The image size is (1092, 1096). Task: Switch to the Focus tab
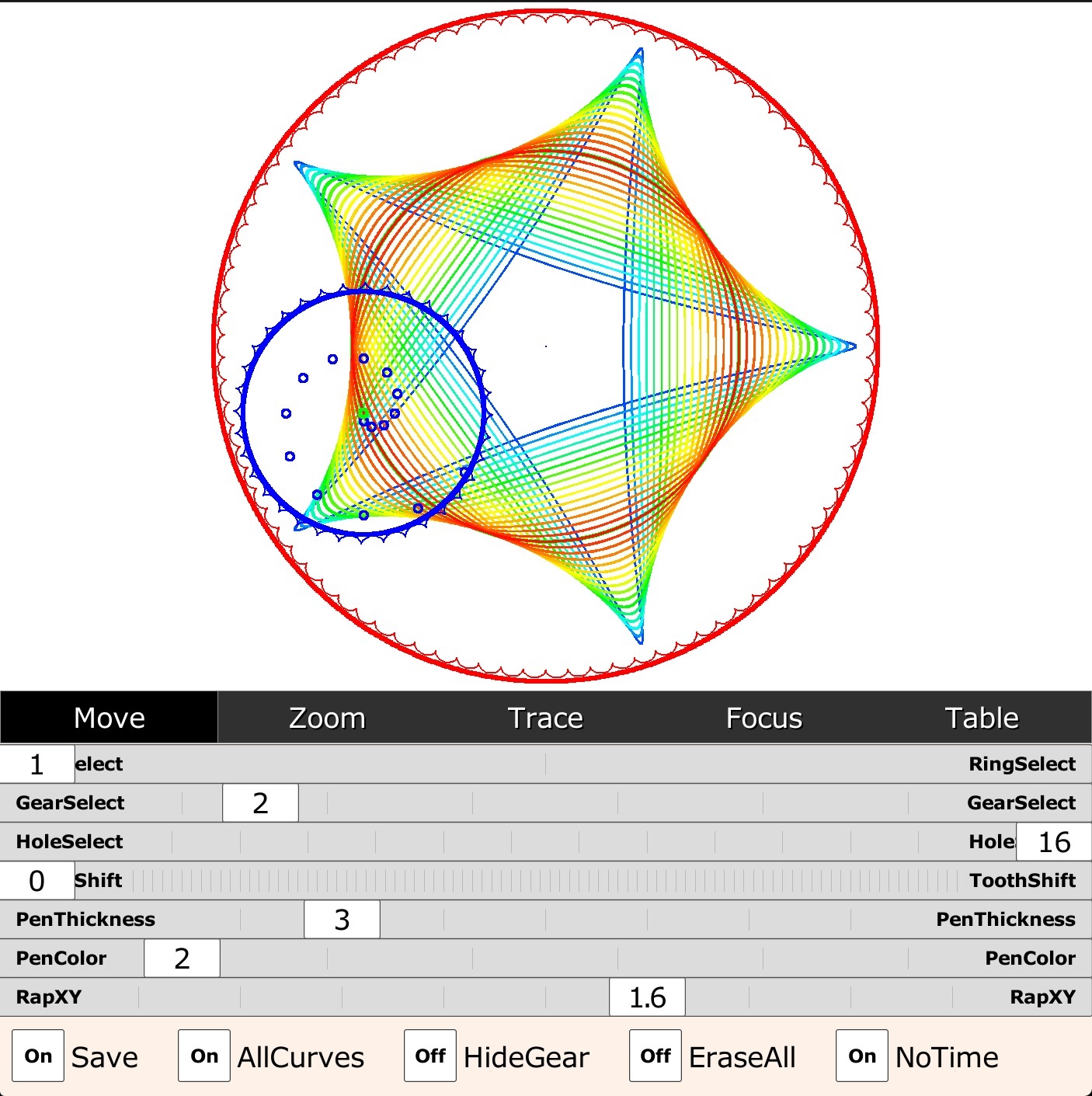click(x=763, y=718)
